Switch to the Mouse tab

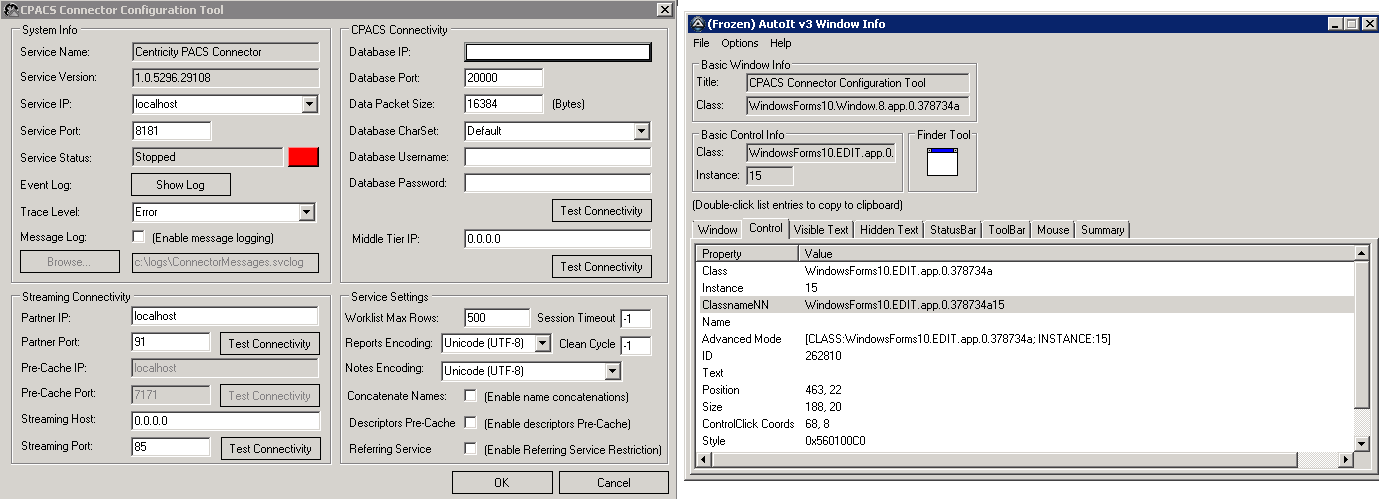point(1052,230)
